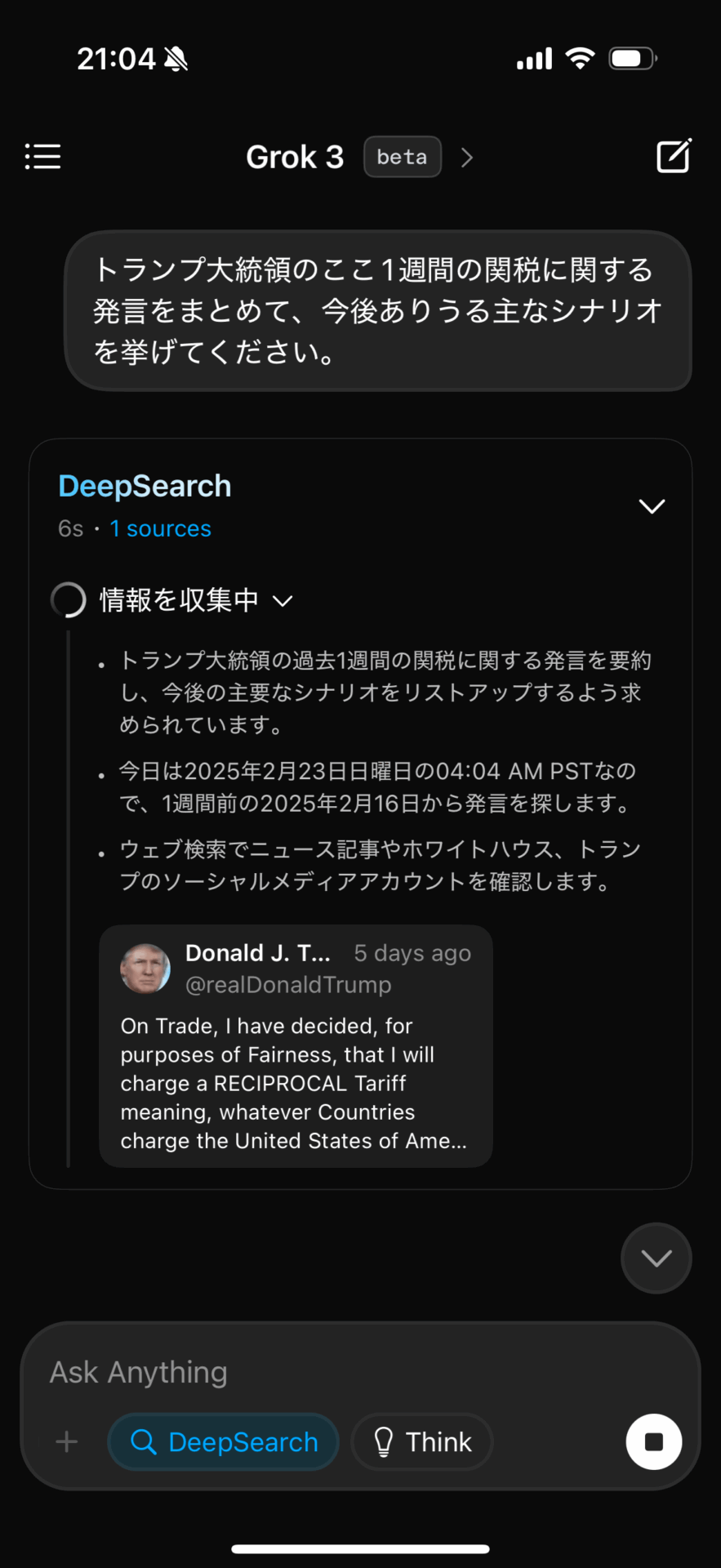
Task: Tap the Wi-Fi status icon
Action: pos(580,59)
